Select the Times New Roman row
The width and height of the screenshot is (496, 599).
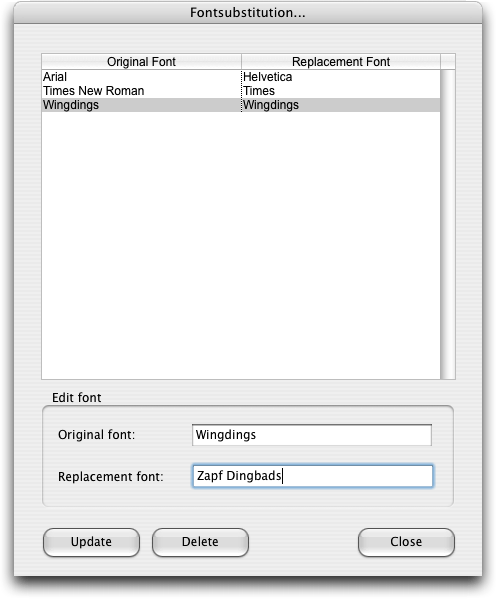(x=241, y=91)
